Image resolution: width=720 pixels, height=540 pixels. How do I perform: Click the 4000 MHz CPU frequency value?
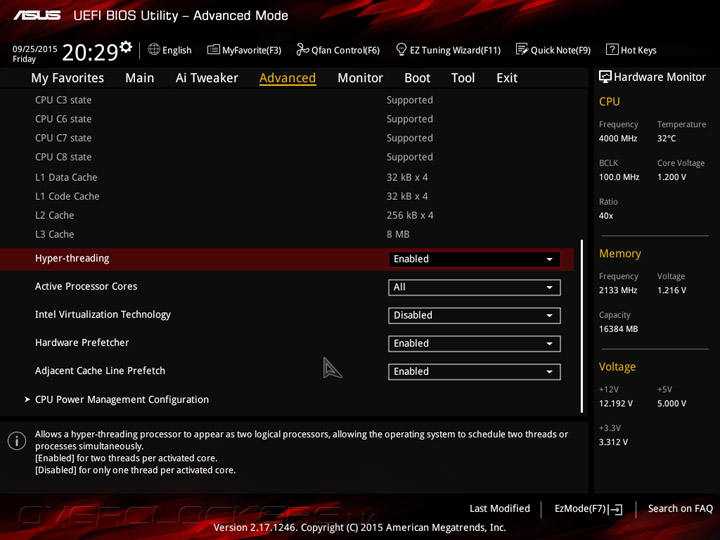coord(618,138)
